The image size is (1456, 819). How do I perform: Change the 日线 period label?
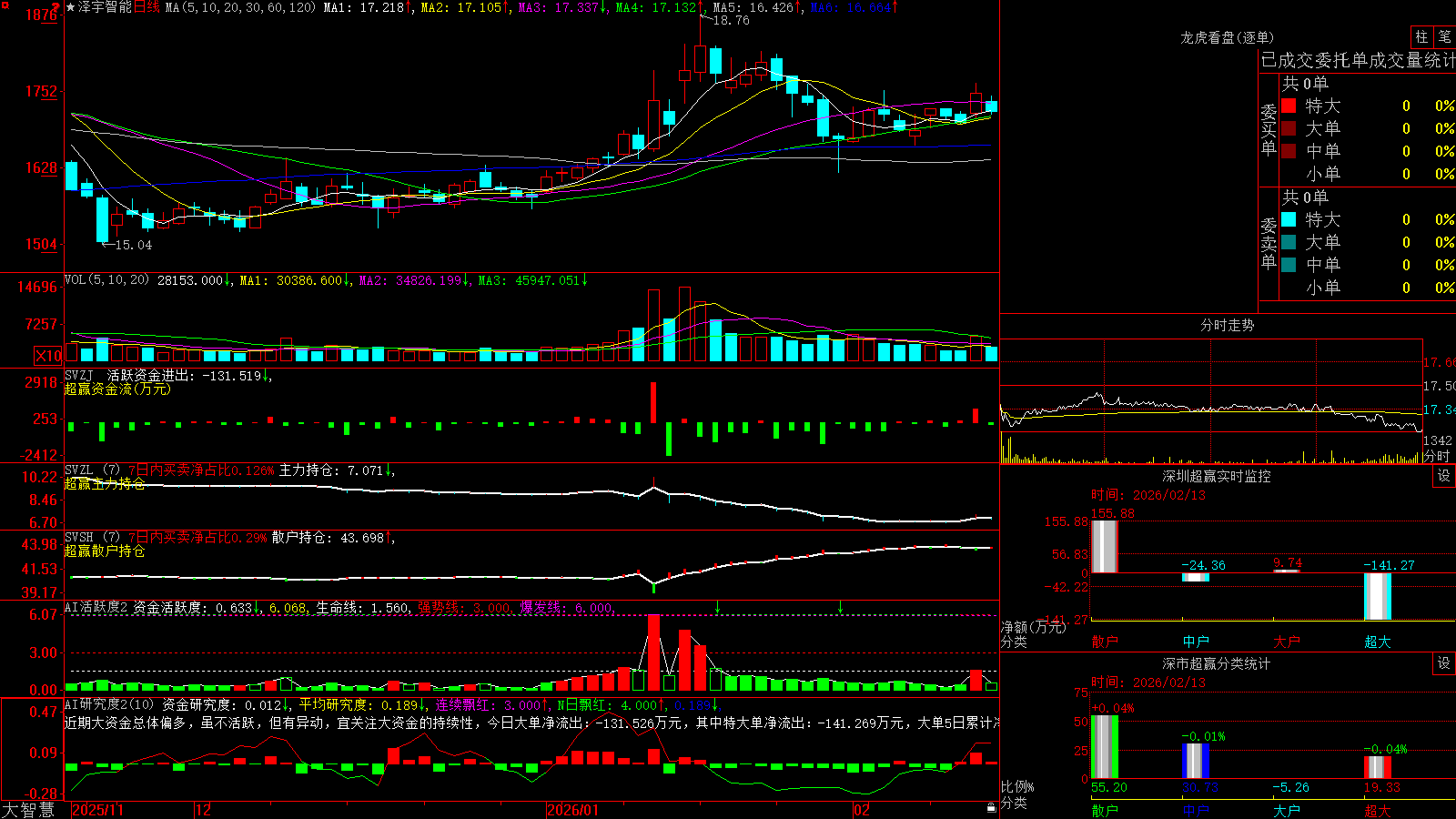[x=147, y=7]
